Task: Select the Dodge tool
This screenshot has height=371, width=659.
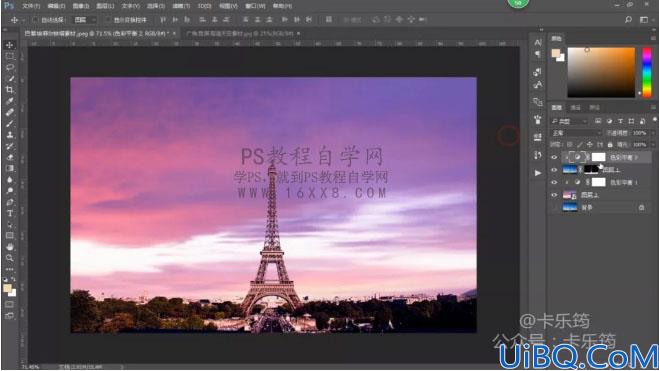Action: tap(10, 191)
